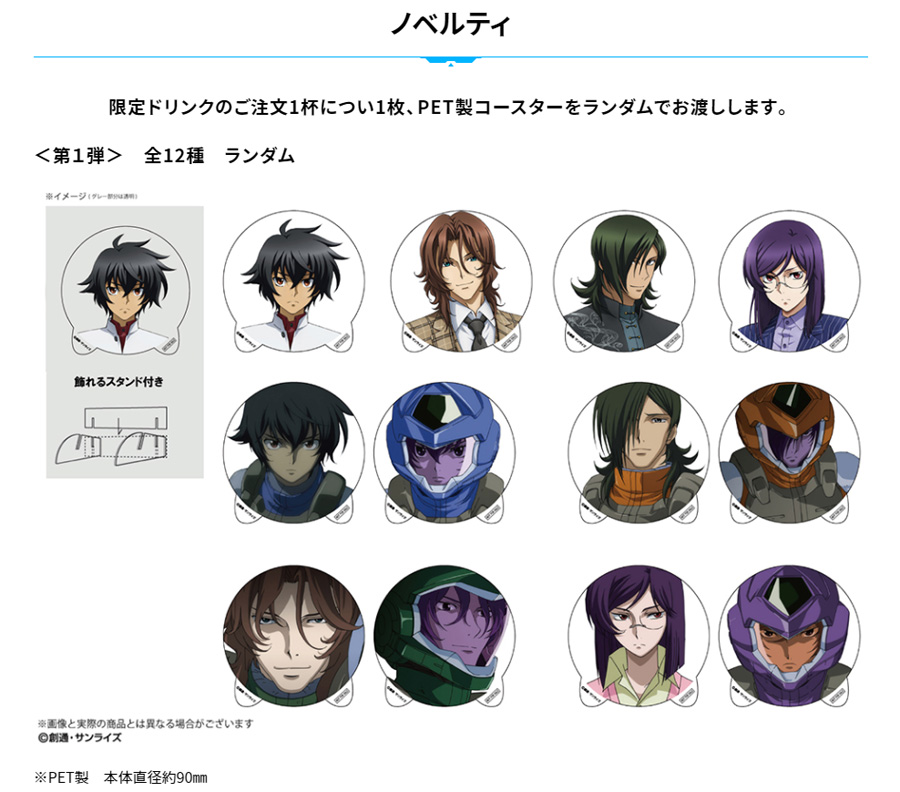Select the green-haired man in dark coat coaster
Image resolution: width=900 pixels, height=792 pixels.
coord(624,281)
